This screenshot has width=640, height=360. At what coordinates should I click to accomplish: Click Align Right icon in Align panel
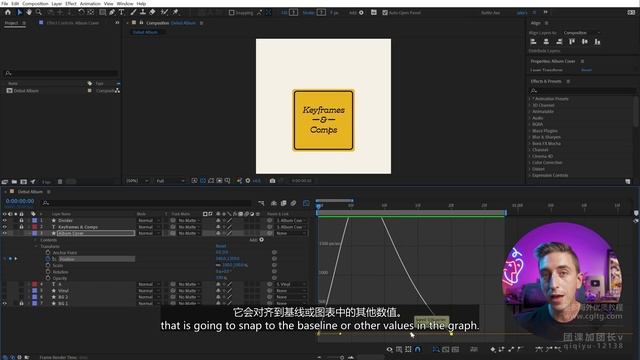click(x=559, y=42)
